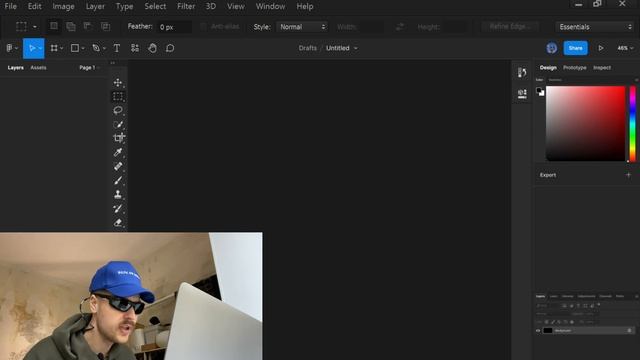Open the Resources components icon
The width and height of the screenshot is (640, 360).
[x=135, y=48]
